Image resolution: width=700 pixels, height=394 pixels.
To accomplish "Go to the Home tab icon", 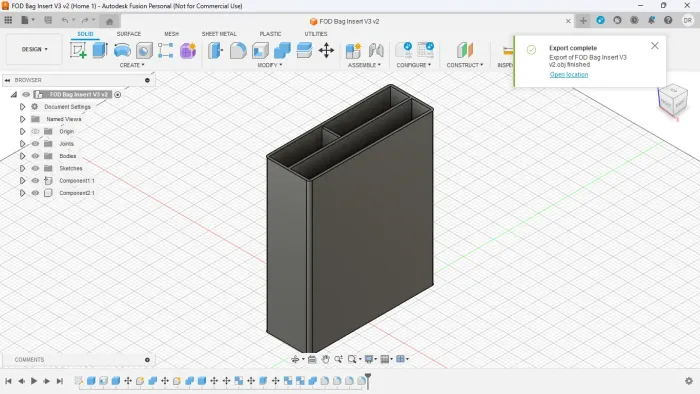I will (109, 21).
